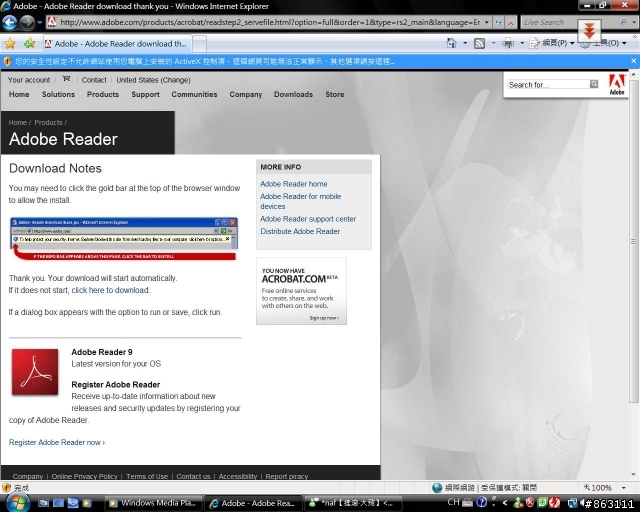640x512 pixels.
Task: Click the Register Adobe Reader now link
Action: click(x=57, y=442)
